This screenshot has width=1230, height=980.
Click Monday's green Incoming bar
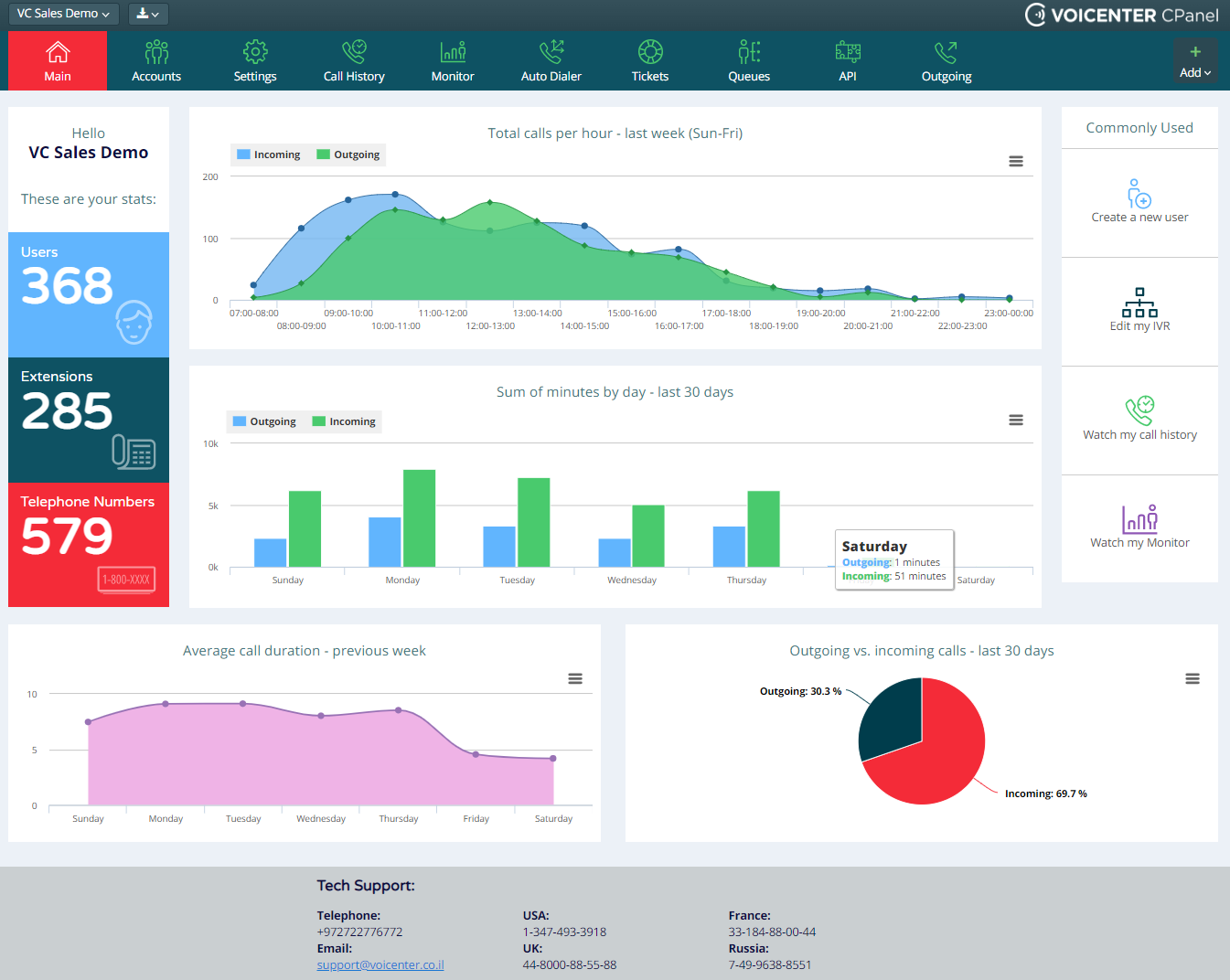(419, 518)
